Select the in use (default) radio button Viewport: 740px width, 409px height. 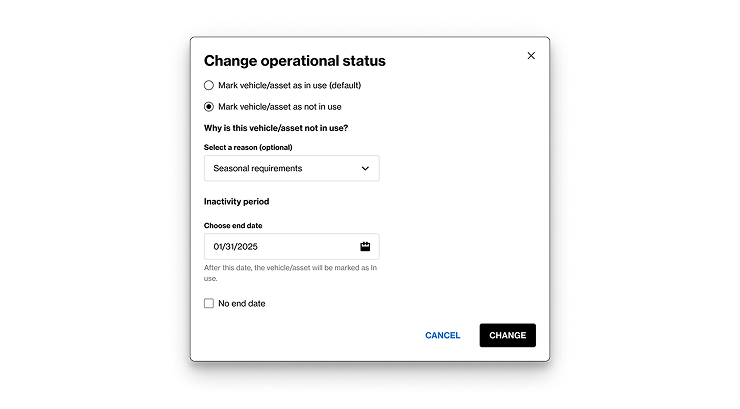tap(209, 85)
